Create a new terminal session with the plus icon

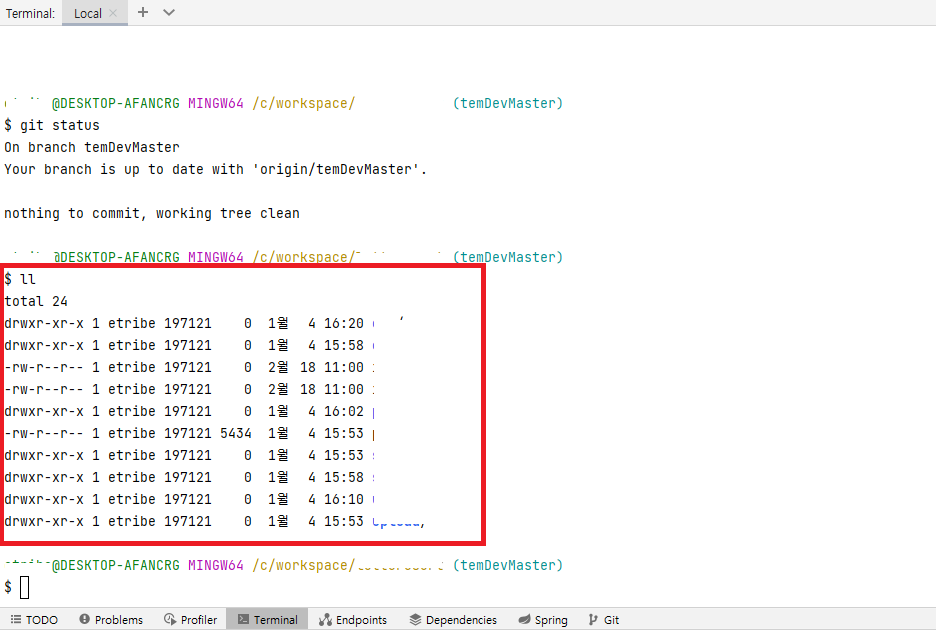[142, 12]
